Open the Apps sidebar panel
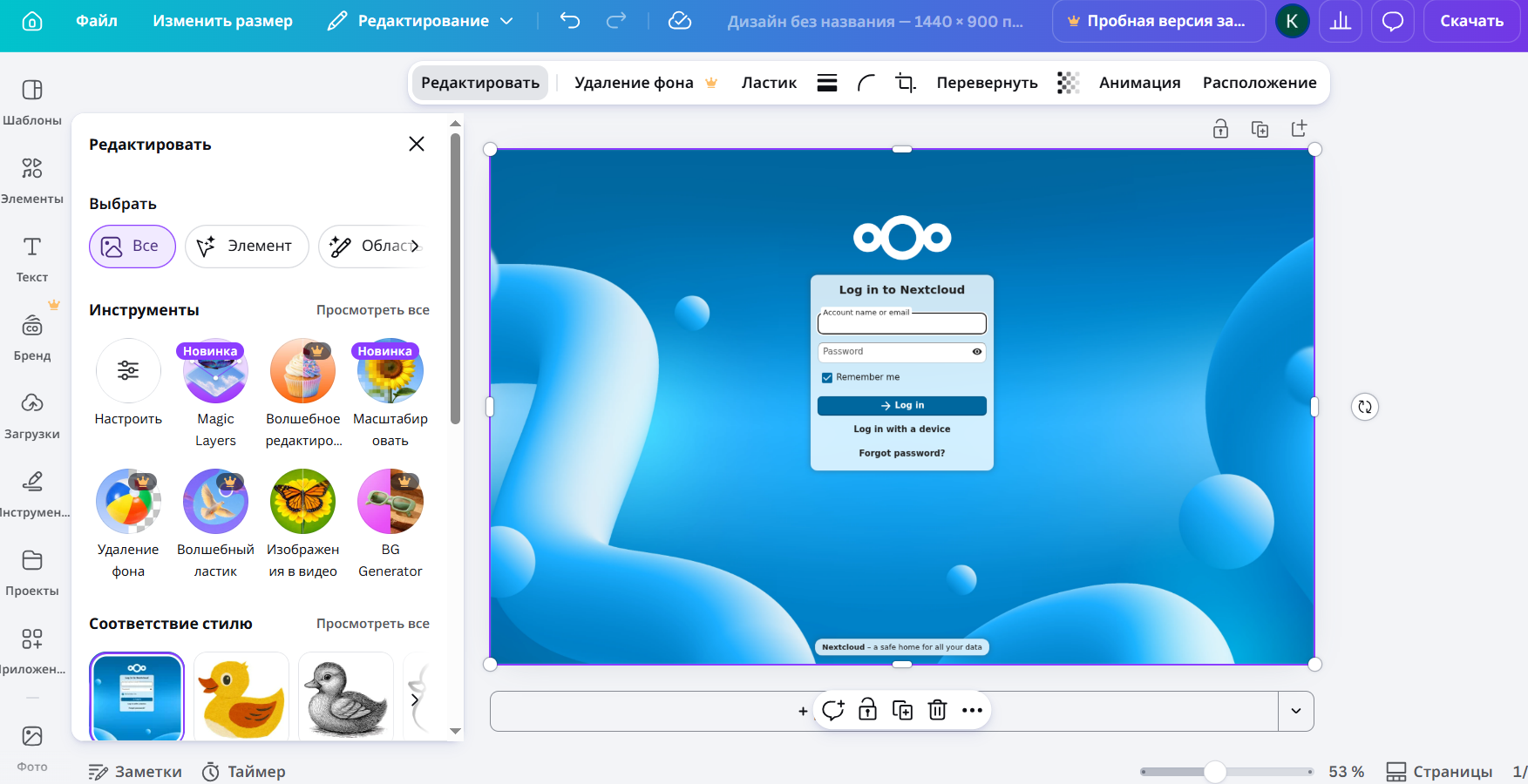The width and height of the screenshot is (1528, 784). coord(32,651)
